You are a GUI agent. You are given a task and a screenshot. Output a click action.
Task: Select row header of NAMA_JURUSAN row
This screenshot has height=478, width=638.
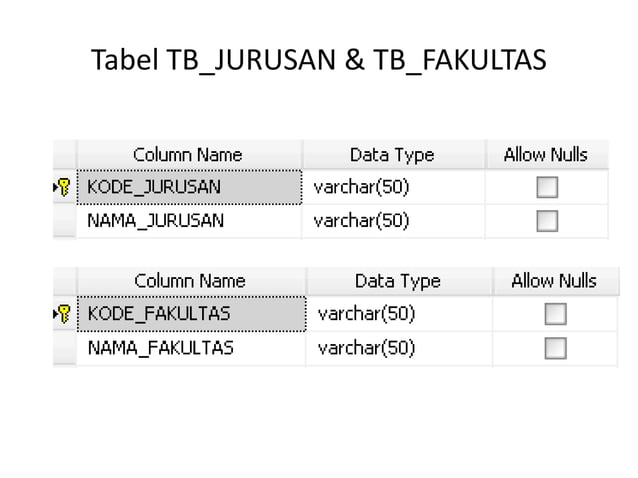65,221
